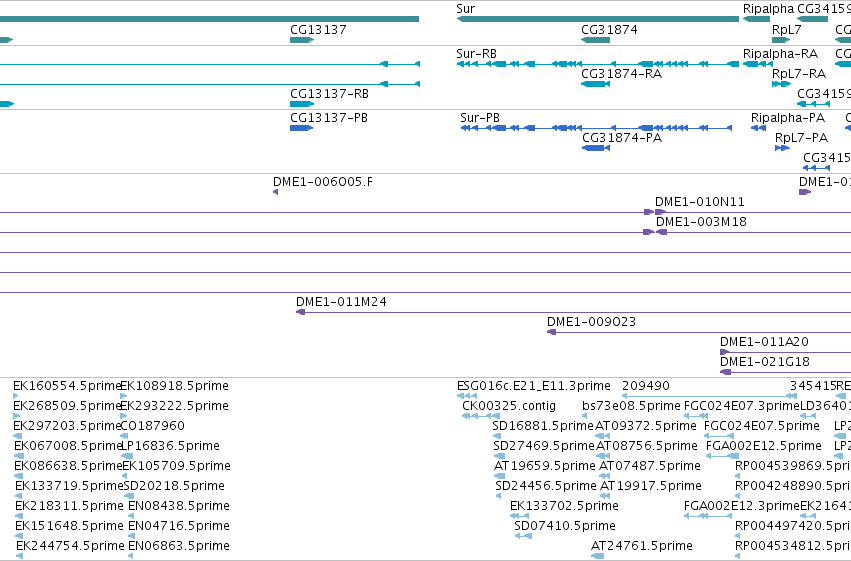Screen dimensions: 851x561
Task: Click the DME1-009O23 clone start arrow
Action: [x=551, y=332]
